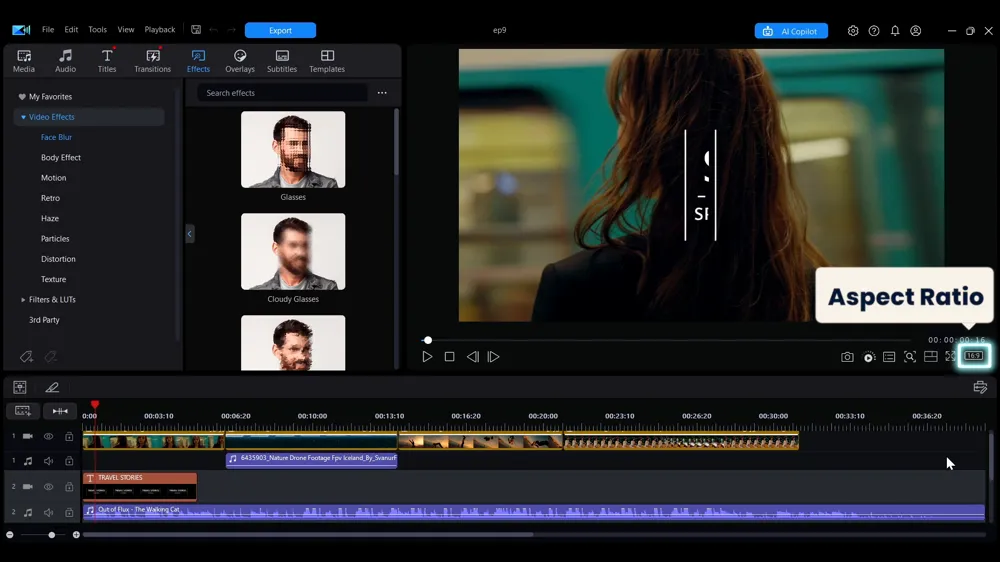Open the Tools menu
Image resolution: width=1000 pixels, height=562 pixels.
point(98,30)
